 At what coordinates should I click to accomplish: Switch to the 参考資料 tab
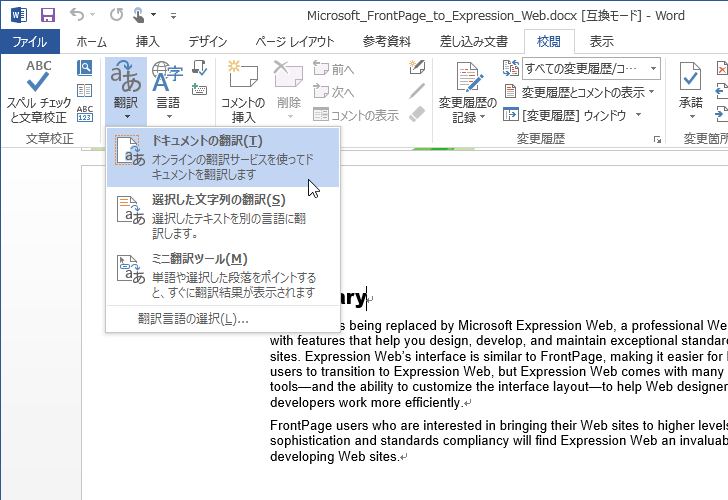click(387, 42)
